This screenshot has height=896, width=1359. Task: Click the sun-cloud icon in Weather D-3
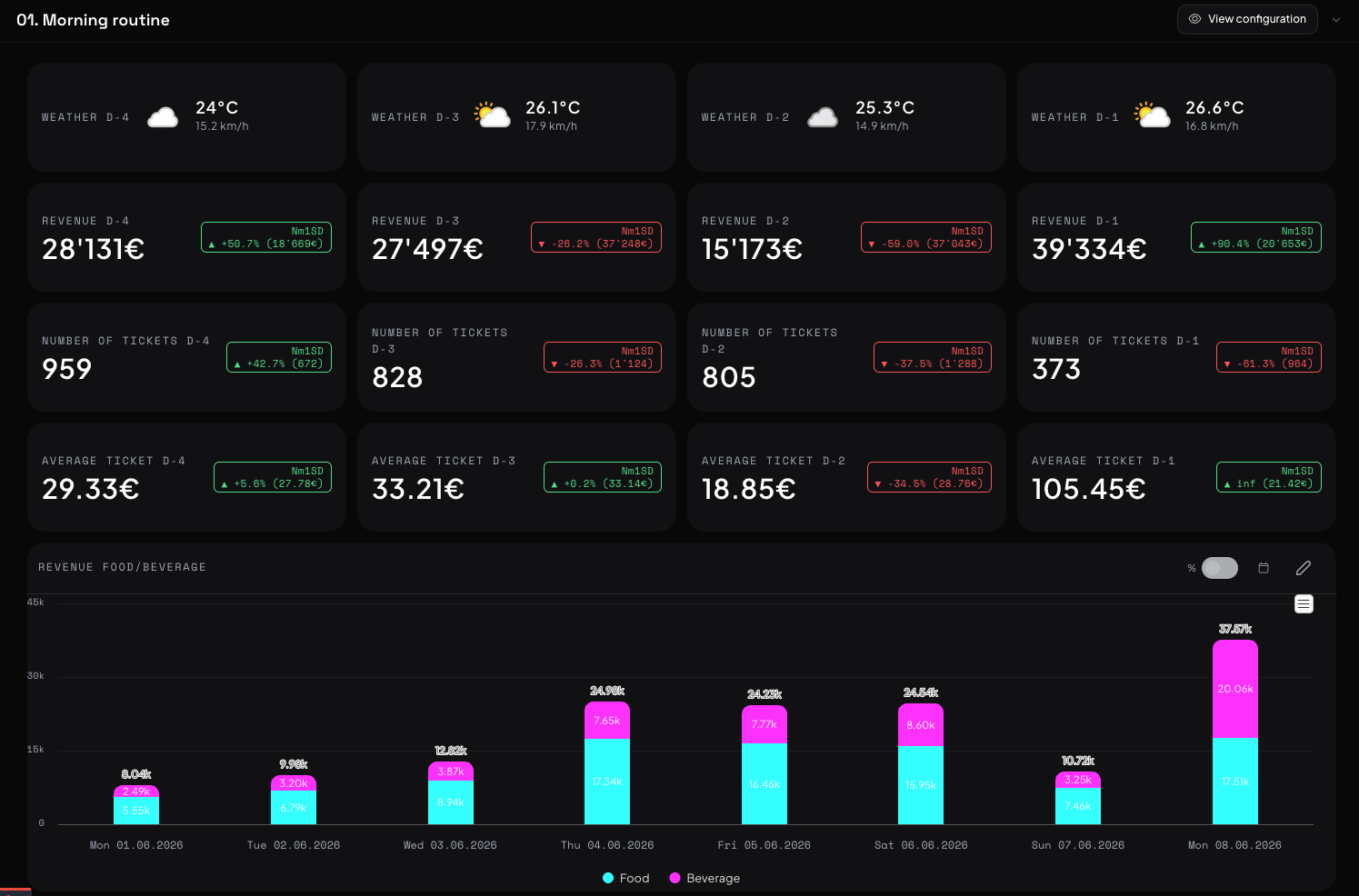click(x=493, y=115)
